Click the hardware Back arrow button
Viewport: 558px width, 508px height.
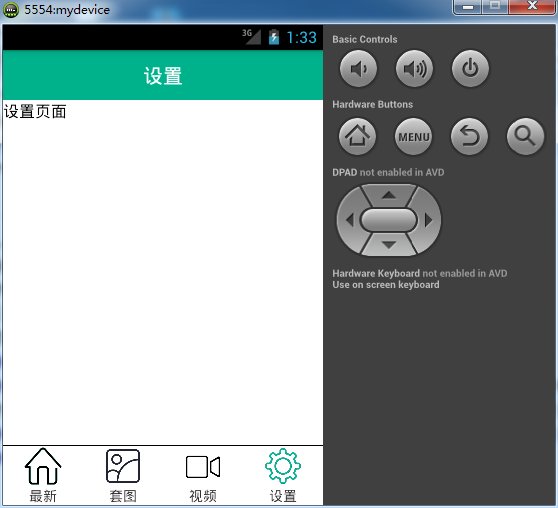469,137
